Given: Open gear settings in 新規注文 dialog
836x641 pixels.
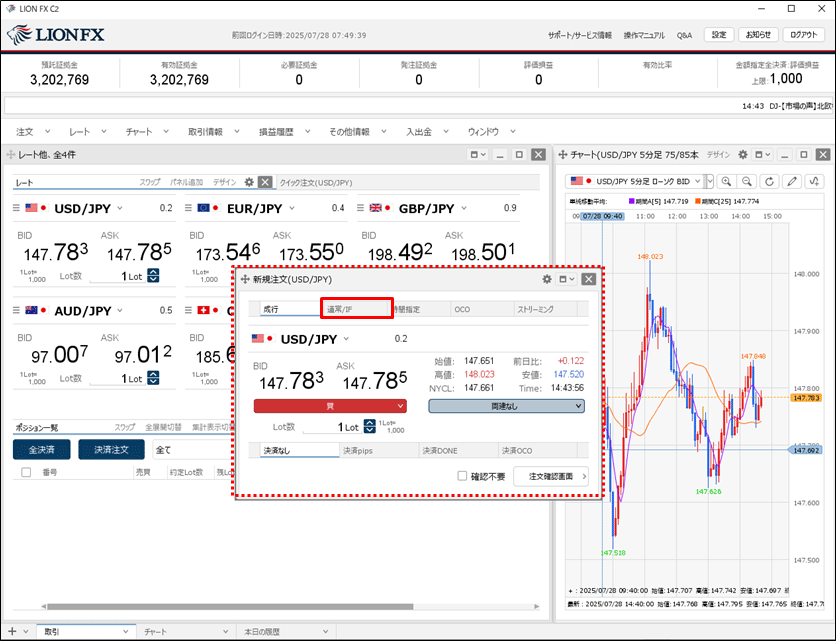Looking at the screenshot, I should pos(547,279).
